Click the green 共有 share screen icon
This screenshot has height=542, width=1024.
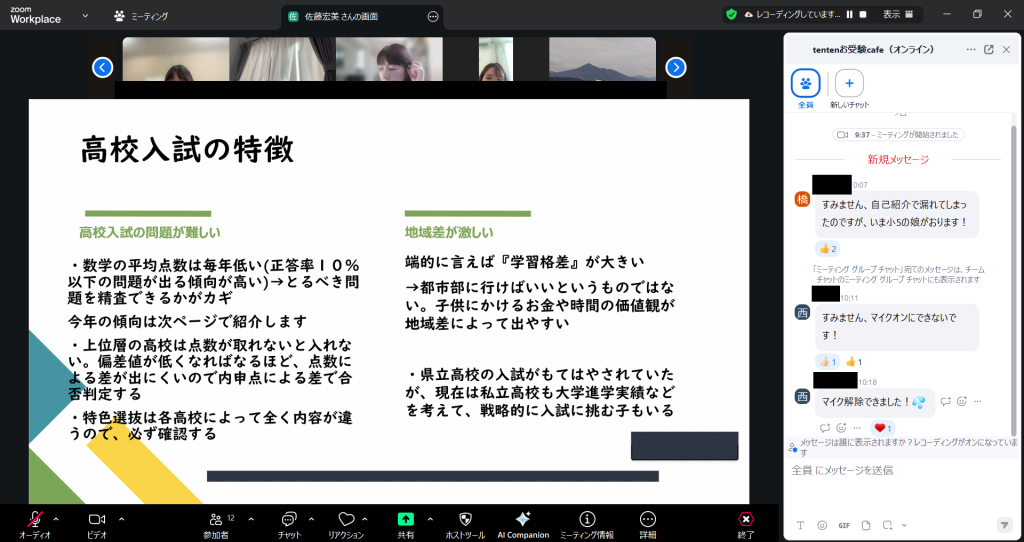[405, 519]
